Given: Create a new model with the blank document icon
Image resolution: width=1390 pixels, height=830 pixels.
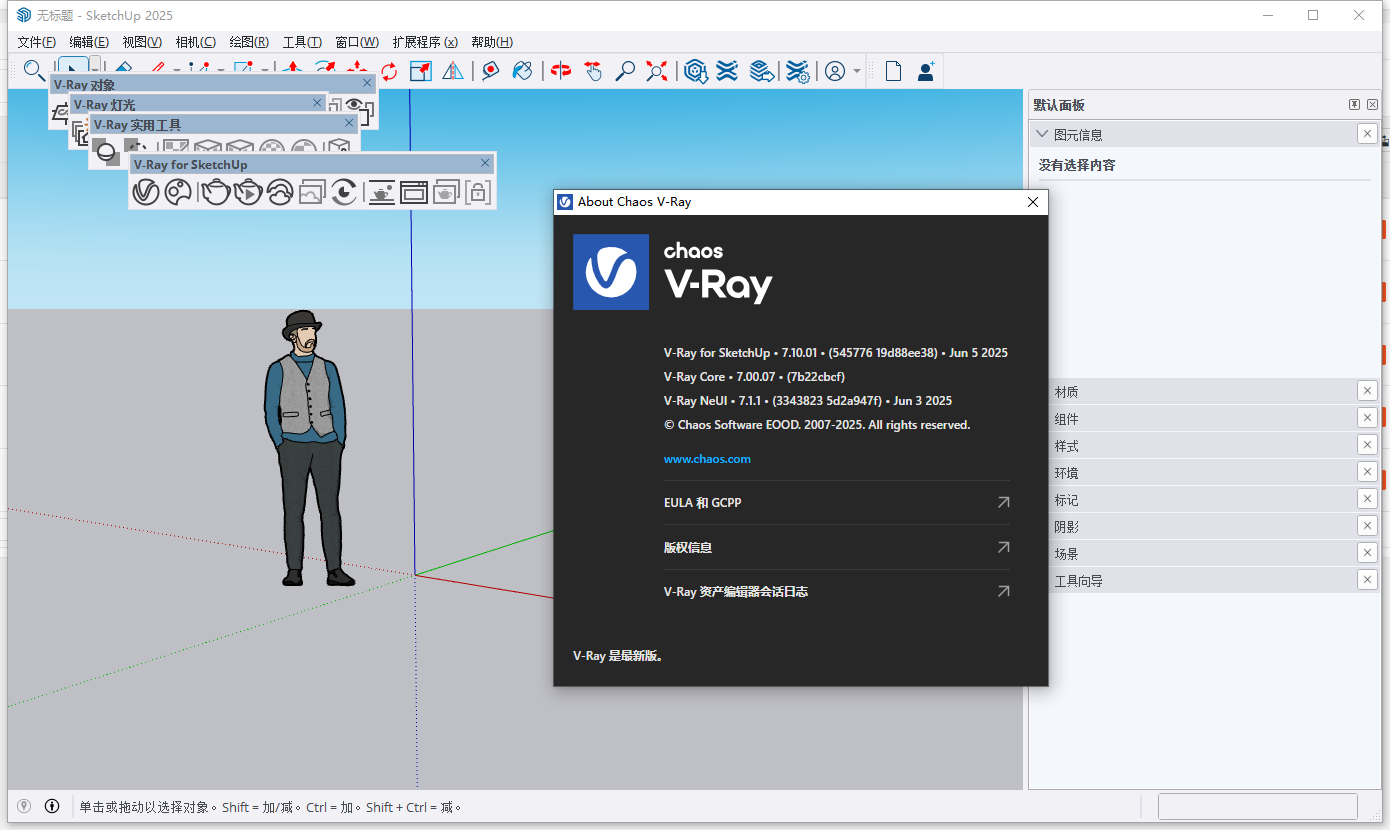Looking at the screenshot, I should click(x=892, y=70).
